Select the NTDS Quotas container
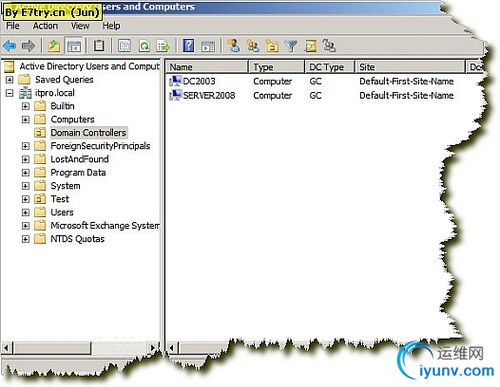500x387 pixels. [x=77, y=239]
